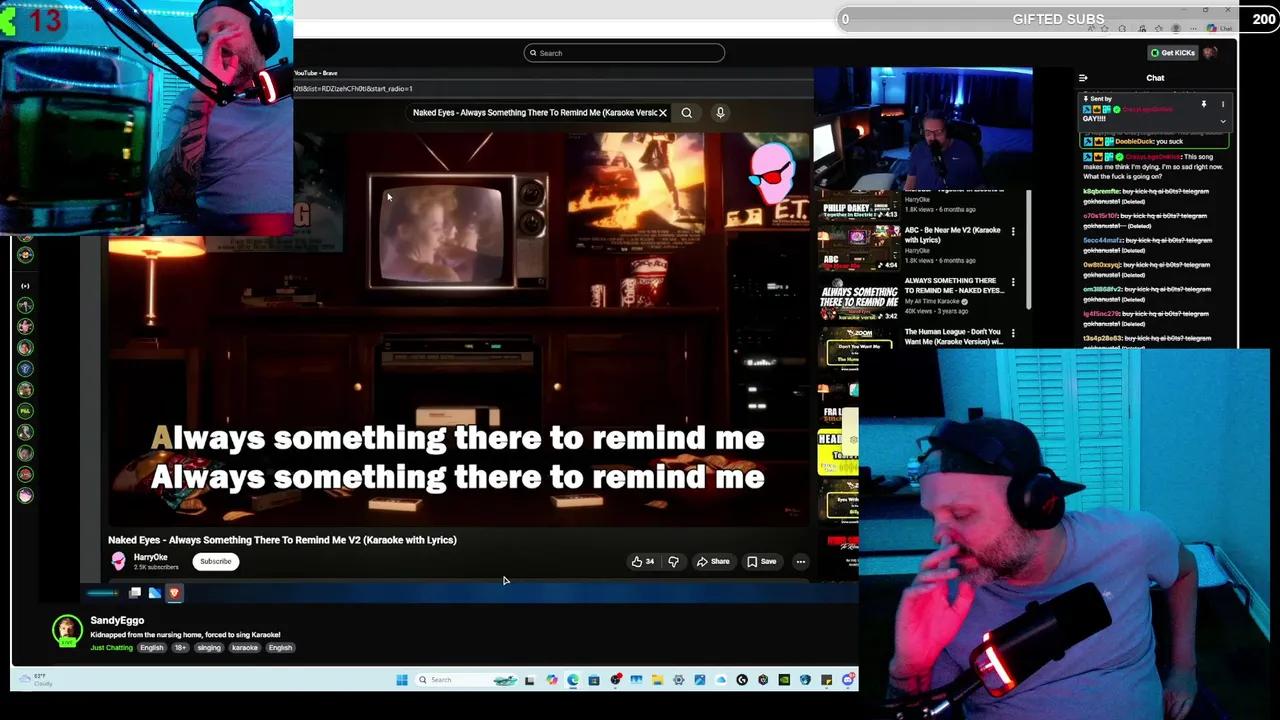The height and width of the screenshot is (720, 1280).
Task: Click the YouTube search magnifier button
Action: pos(686,113)
